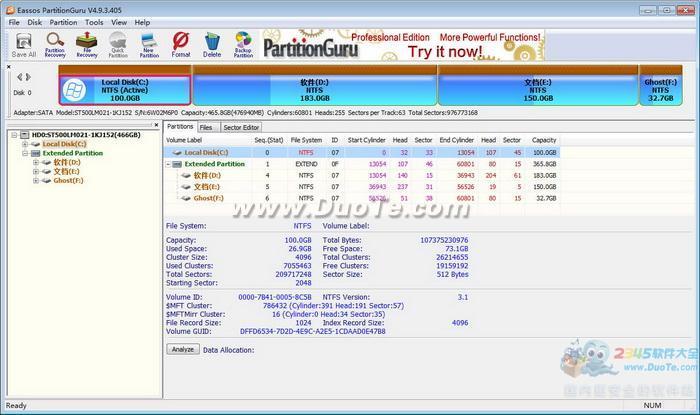The width and height of the screenshot is (700, 415).
Task: Switch to the Partitions tab
Action: pos(180,127)
